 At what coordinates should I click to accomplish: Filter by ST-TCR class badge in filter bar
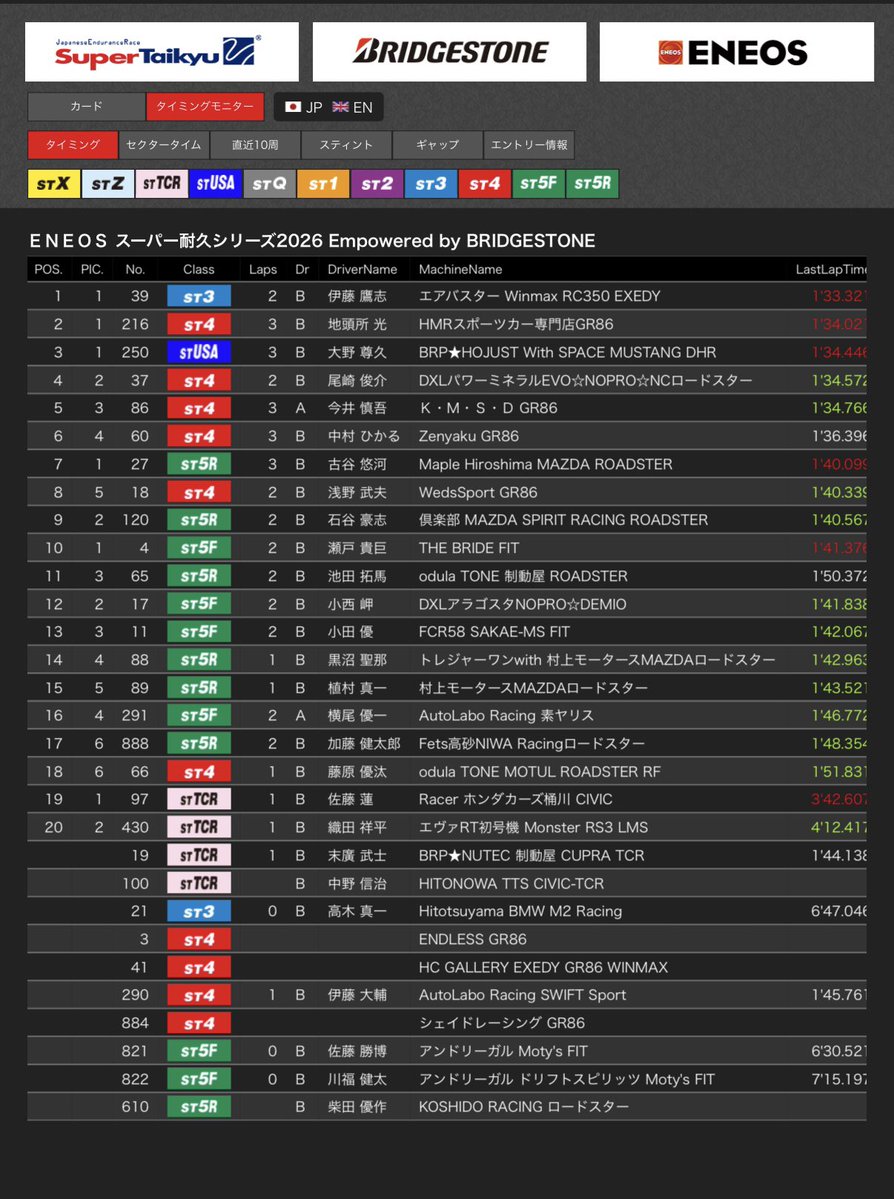[161, 184]
